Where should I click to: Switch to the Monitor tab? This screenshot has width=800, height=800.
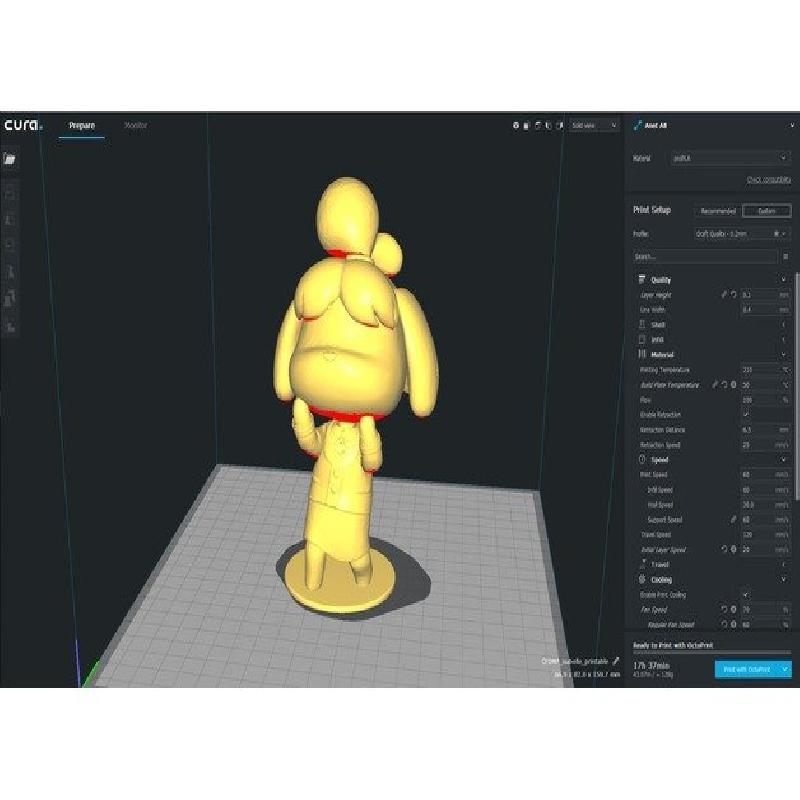click(136, 126)
